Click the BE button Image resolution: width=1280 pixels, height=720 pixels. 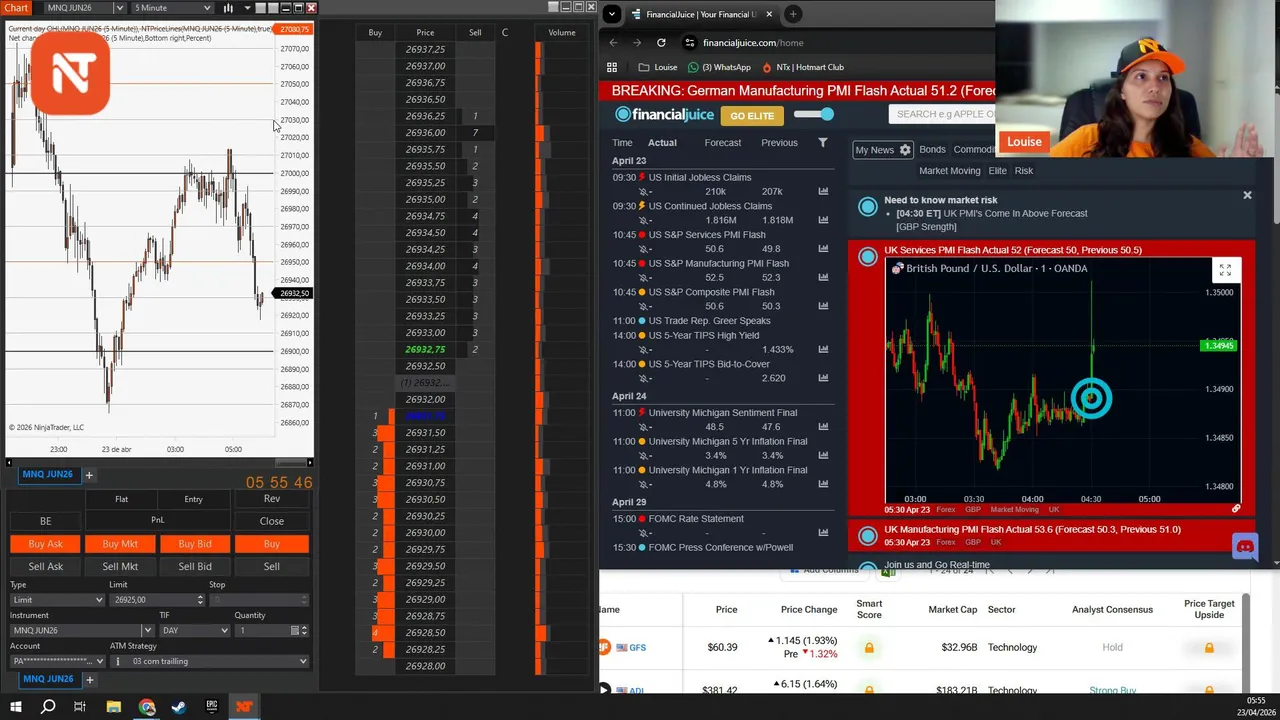45,521
